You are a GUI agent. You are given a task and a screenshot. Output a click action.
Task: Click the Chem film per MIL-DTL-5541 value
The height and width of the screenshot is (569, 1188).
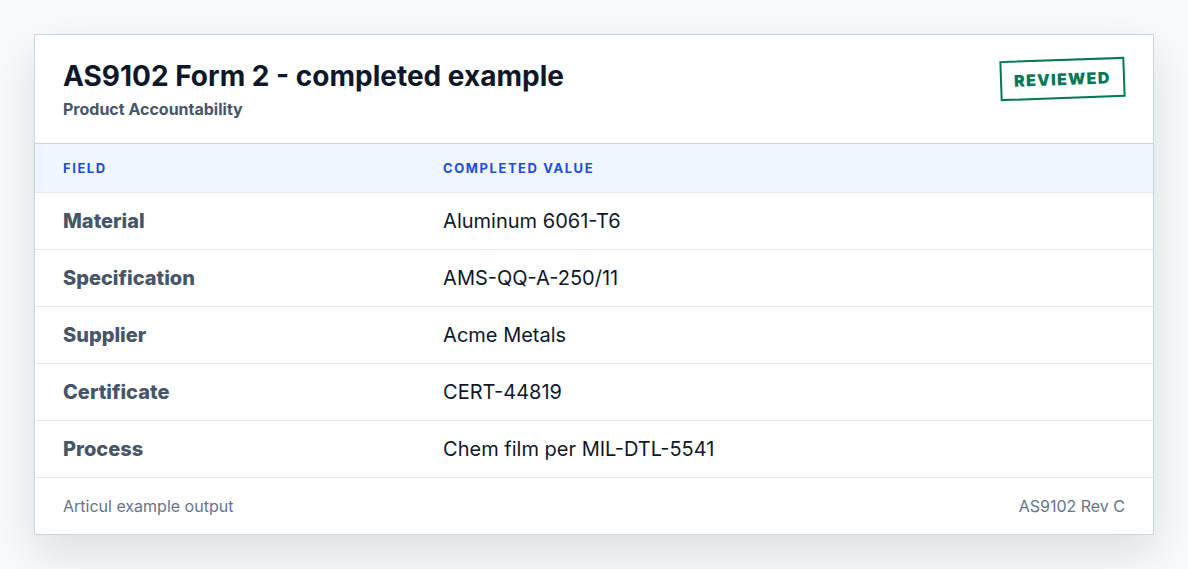579,449
